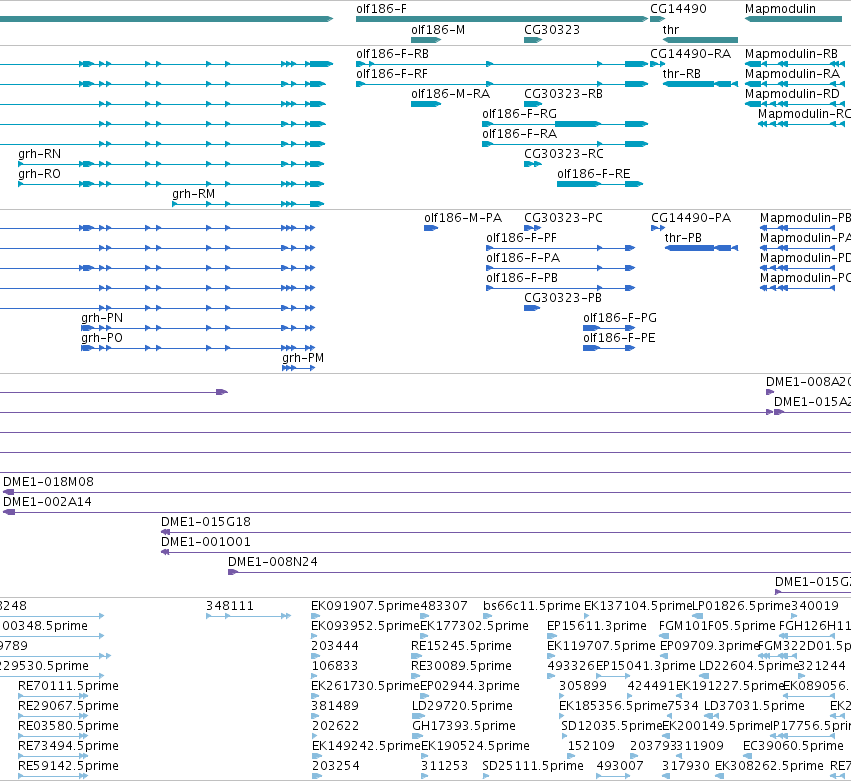This screenshot has width=851, height=781.
Task: Click BAC clone DME1-002A14
Action: (x=47, y=503)
